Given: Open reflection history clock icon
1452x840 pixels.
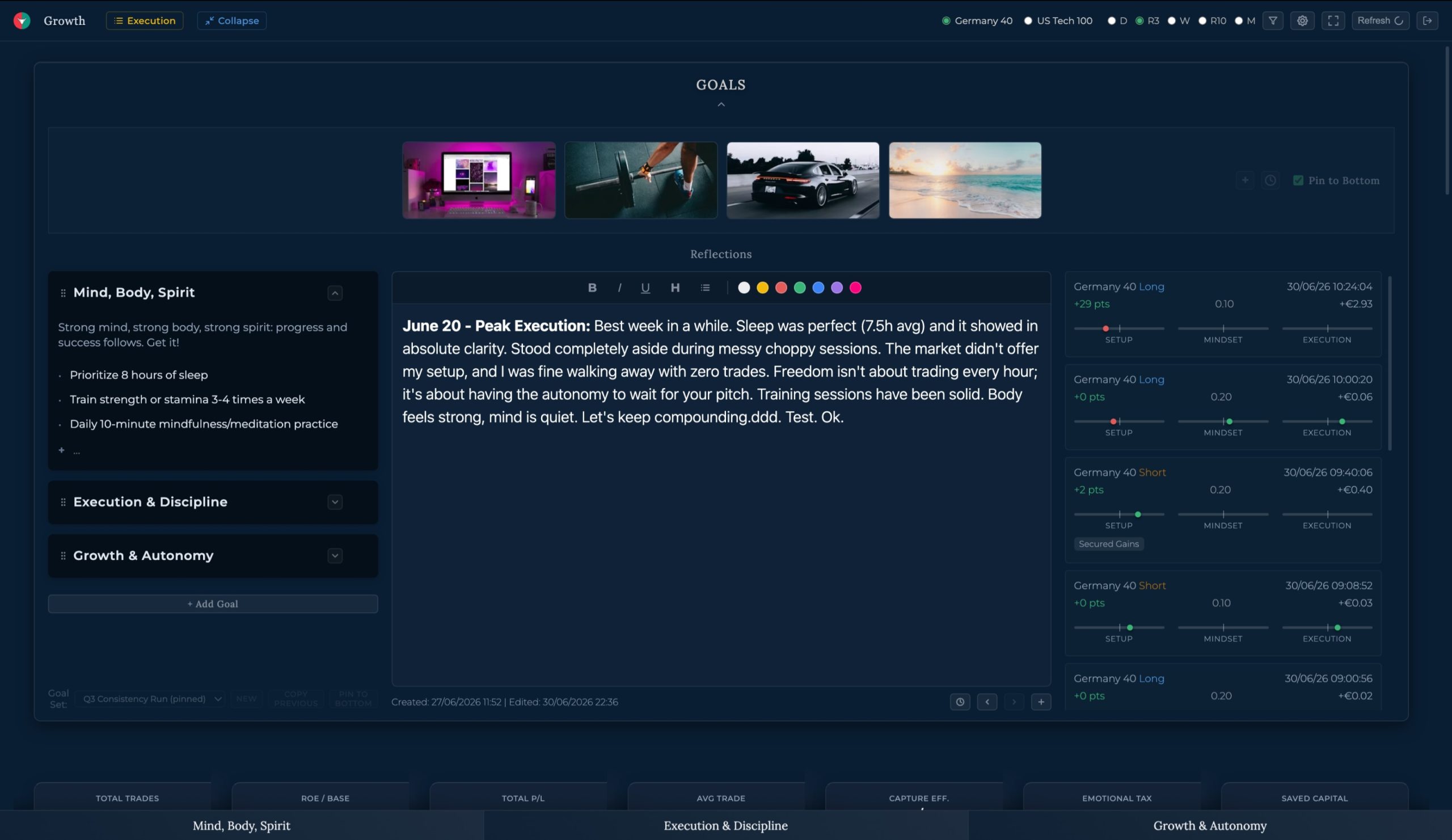Looking at the screenshot, I should [960, 702].
